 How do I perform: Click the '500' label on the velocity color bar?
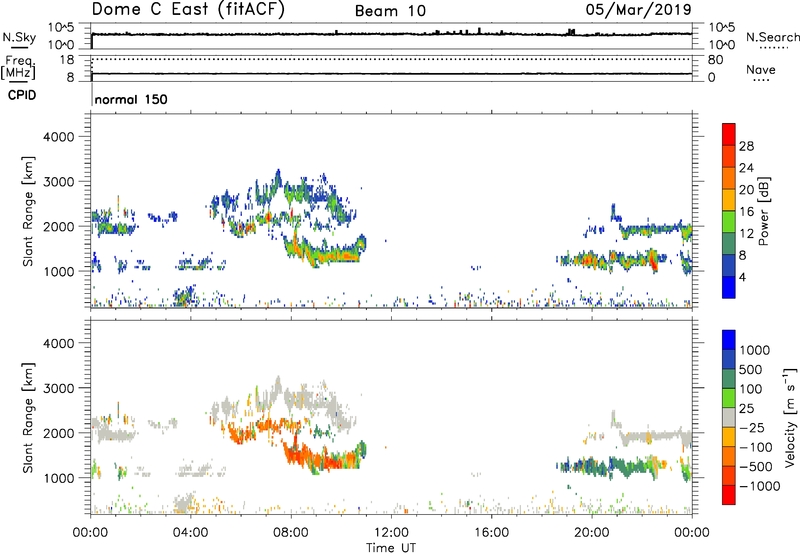[x=751, y=370]
